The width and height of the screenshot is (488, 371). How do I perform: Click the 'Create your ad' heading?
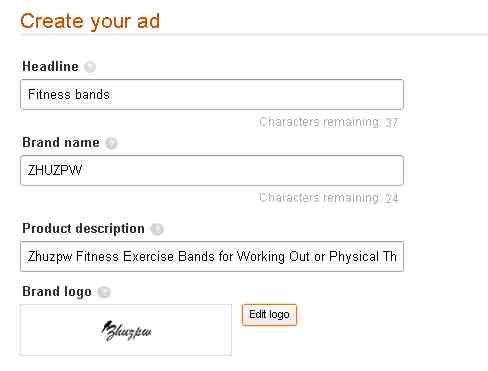pos(90,21)
